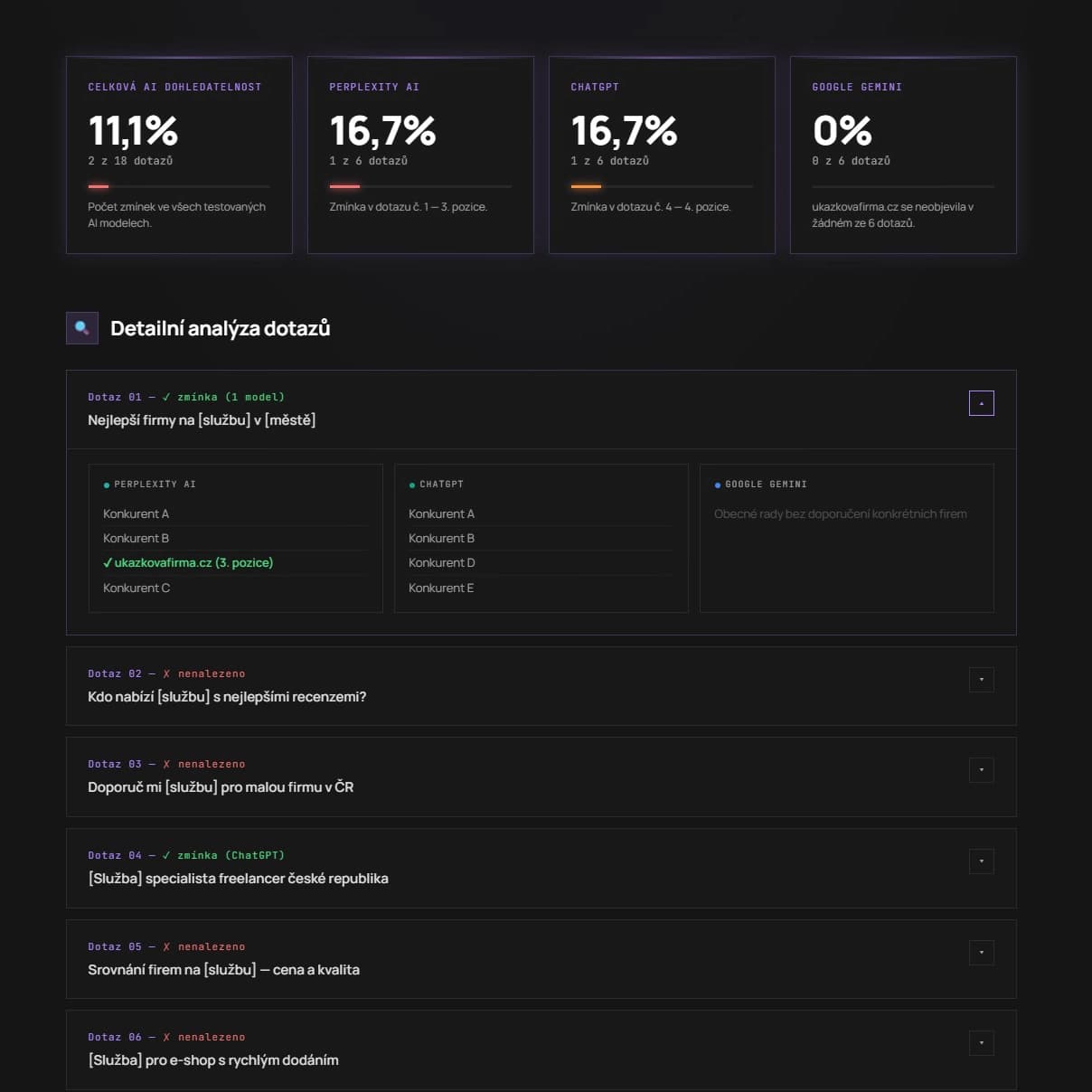Image resolution: width=1092 pixels, height=1092 pixels.
Task: Click the 'Dotaz 04 — zmínka (ChatGPT)' status
Action: point(186,855)
